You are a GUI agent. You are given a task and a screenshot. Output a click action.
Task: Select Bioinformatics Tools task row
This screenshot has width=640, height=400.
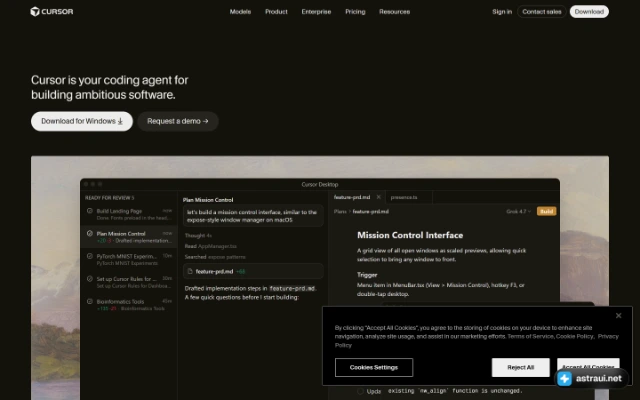pyautogui.click(x=129, y=305)
